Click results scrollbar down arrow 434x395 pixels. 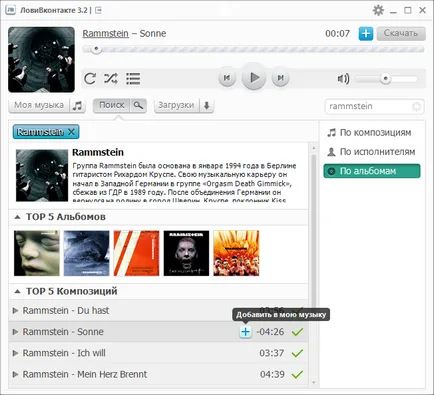(313, 383)
